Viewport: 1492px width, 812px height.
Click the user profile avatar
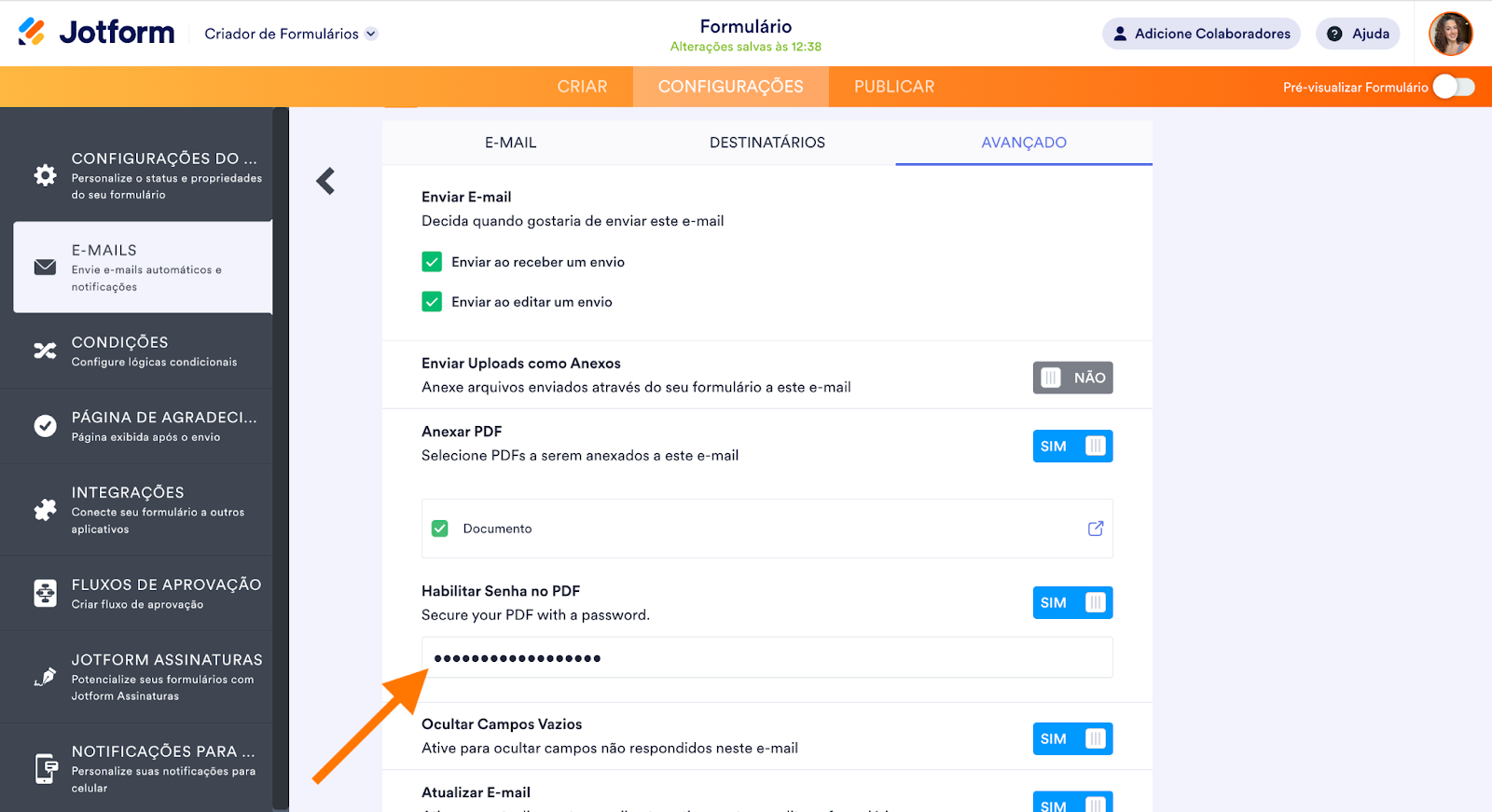1450,34
